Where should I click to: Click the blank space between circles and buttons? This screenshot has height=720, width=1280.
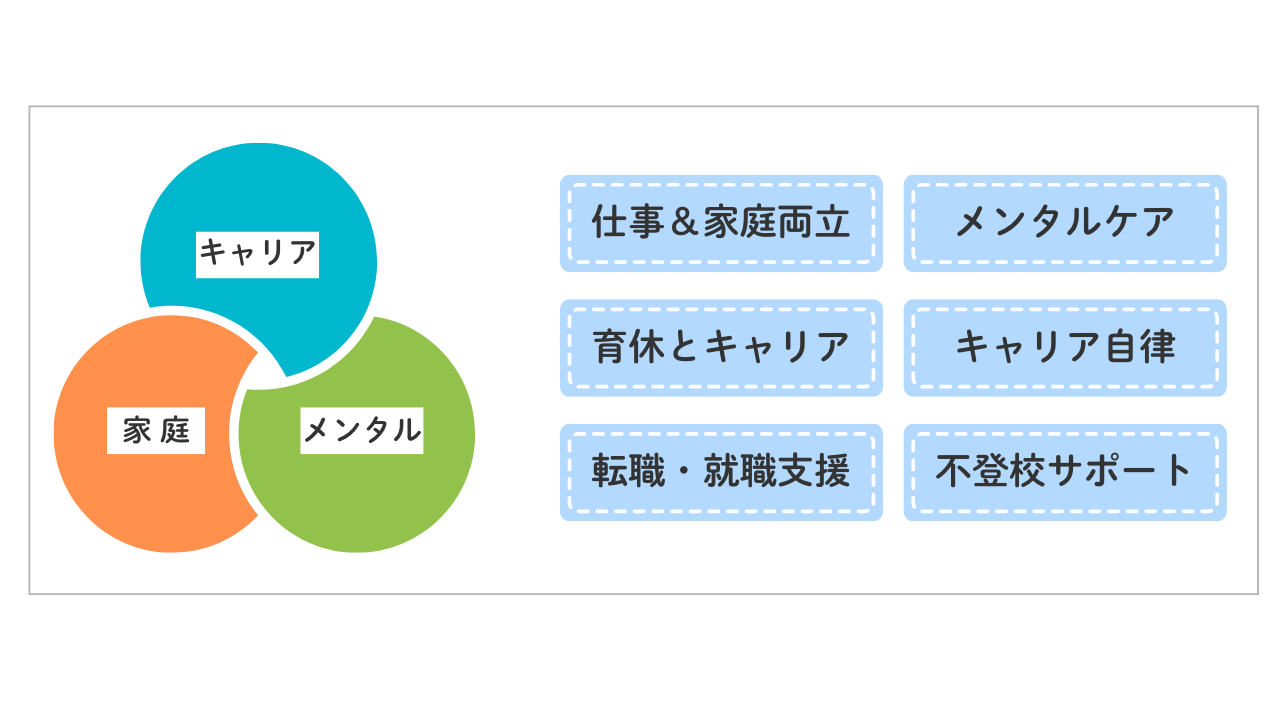(x=515, y=350)
